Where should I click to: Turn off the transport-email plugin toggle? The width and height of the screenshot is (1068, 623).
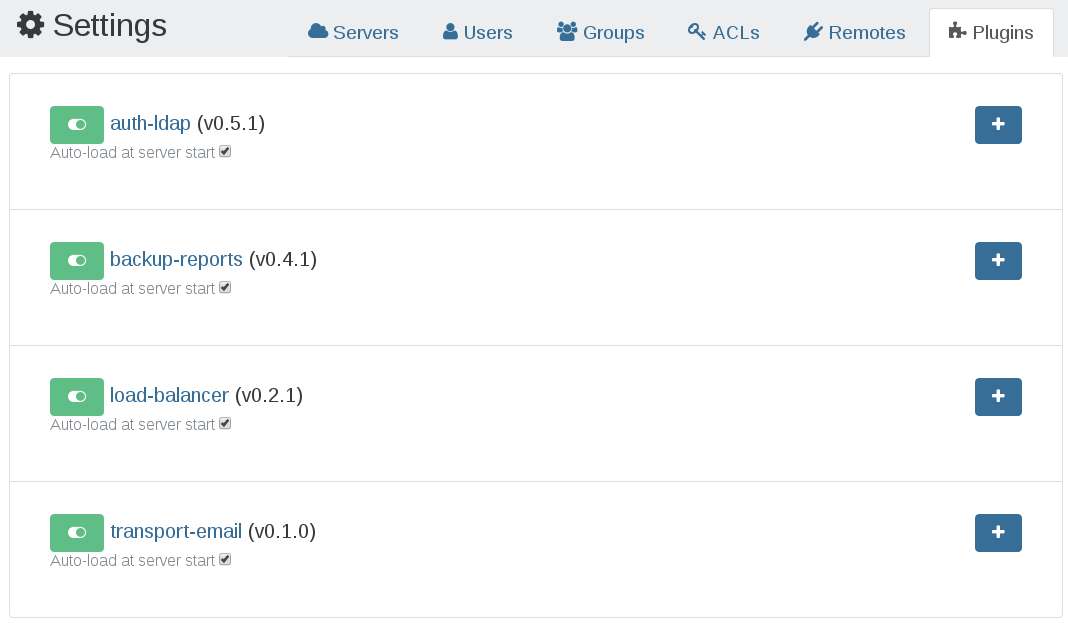click(x=77, y=533)
